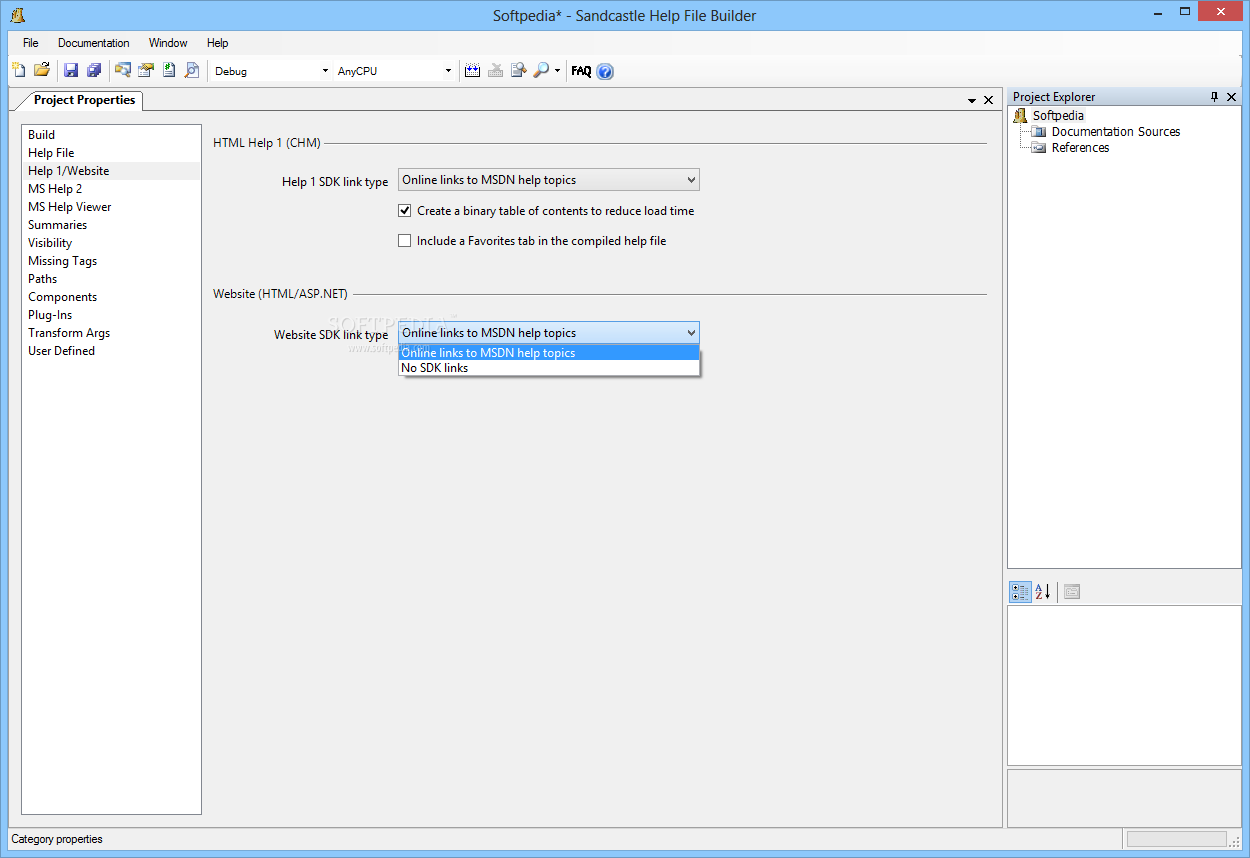Select References tree node

1080,148
